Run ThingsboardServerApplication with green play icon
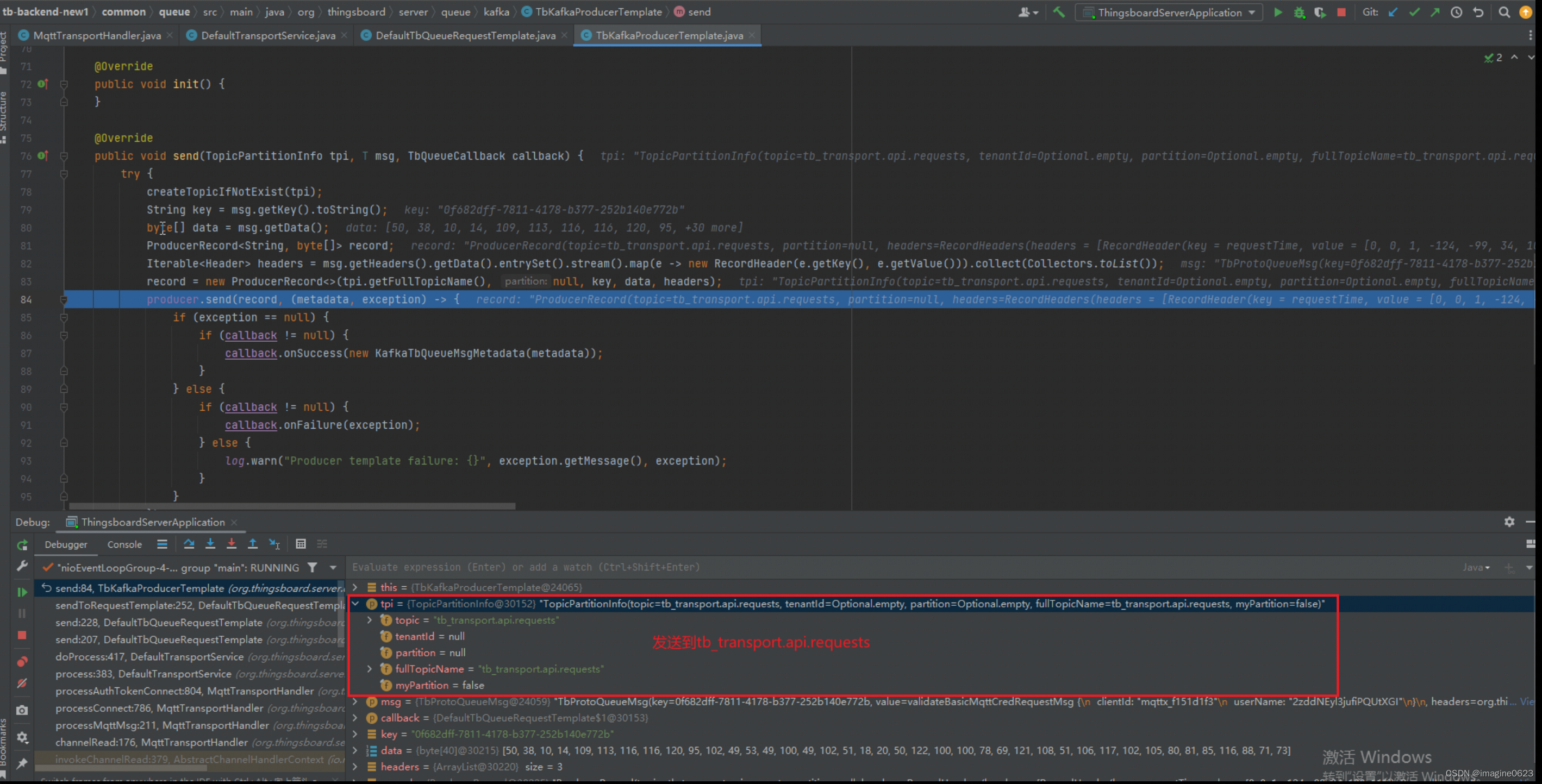 pyautogui.click(x=1278, y=12)
